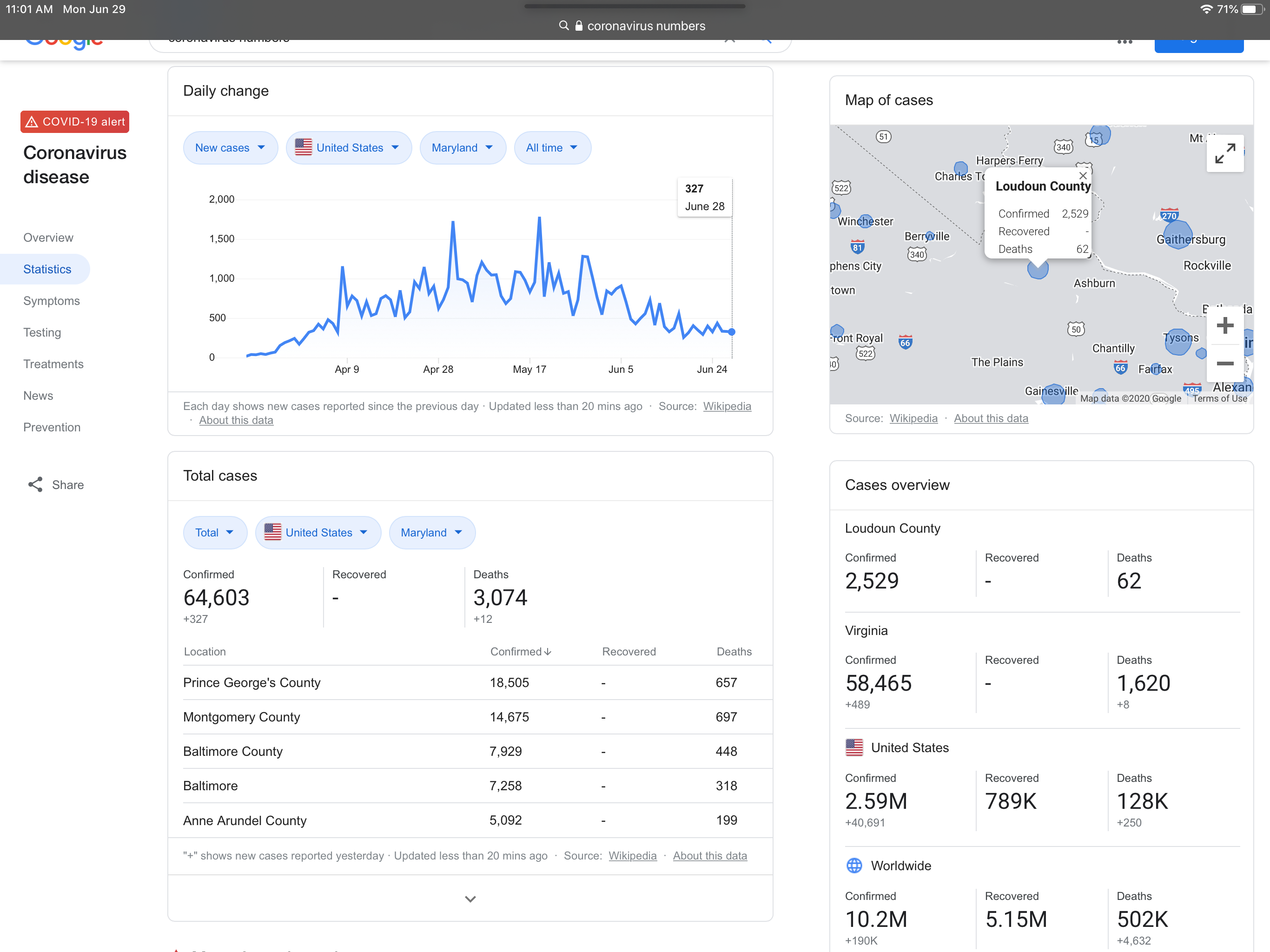Click the search magnifier in address bar

coord(564,26)
